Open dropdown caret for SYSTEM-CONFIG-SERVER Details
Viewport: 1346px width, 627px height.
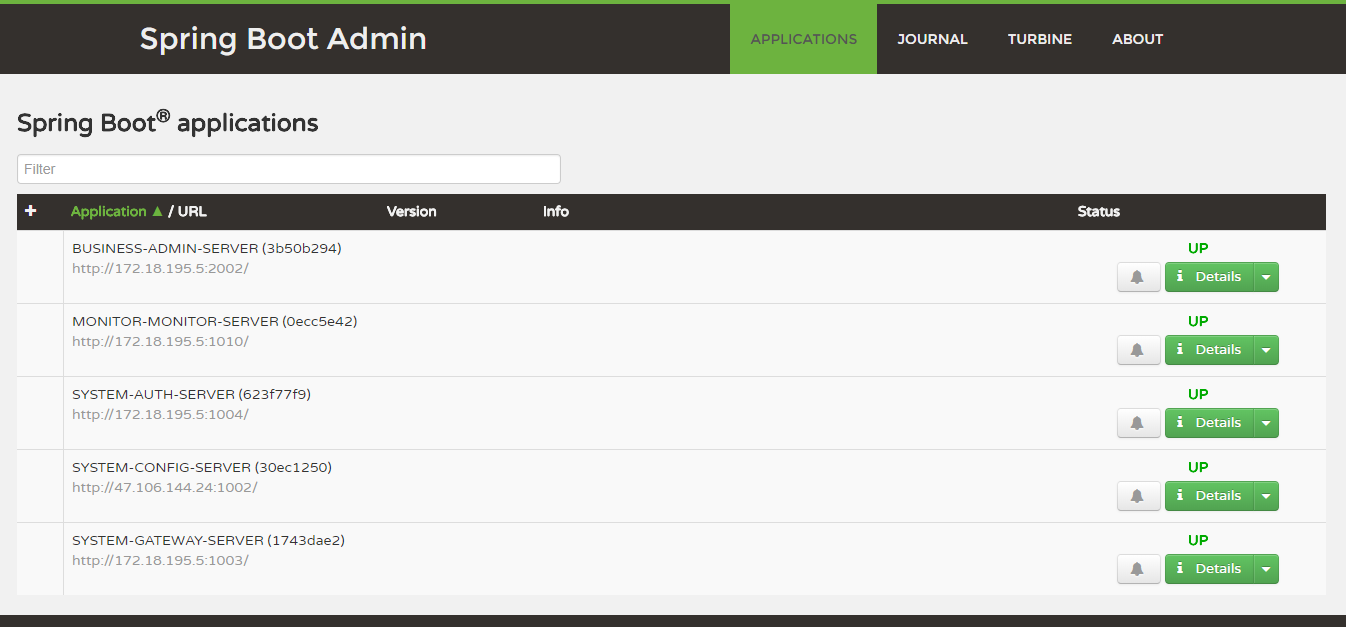(1266, 496)
